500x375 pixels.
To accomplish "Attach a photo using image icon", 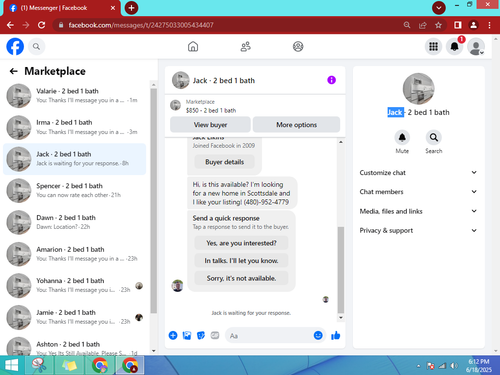I will 187,335.
